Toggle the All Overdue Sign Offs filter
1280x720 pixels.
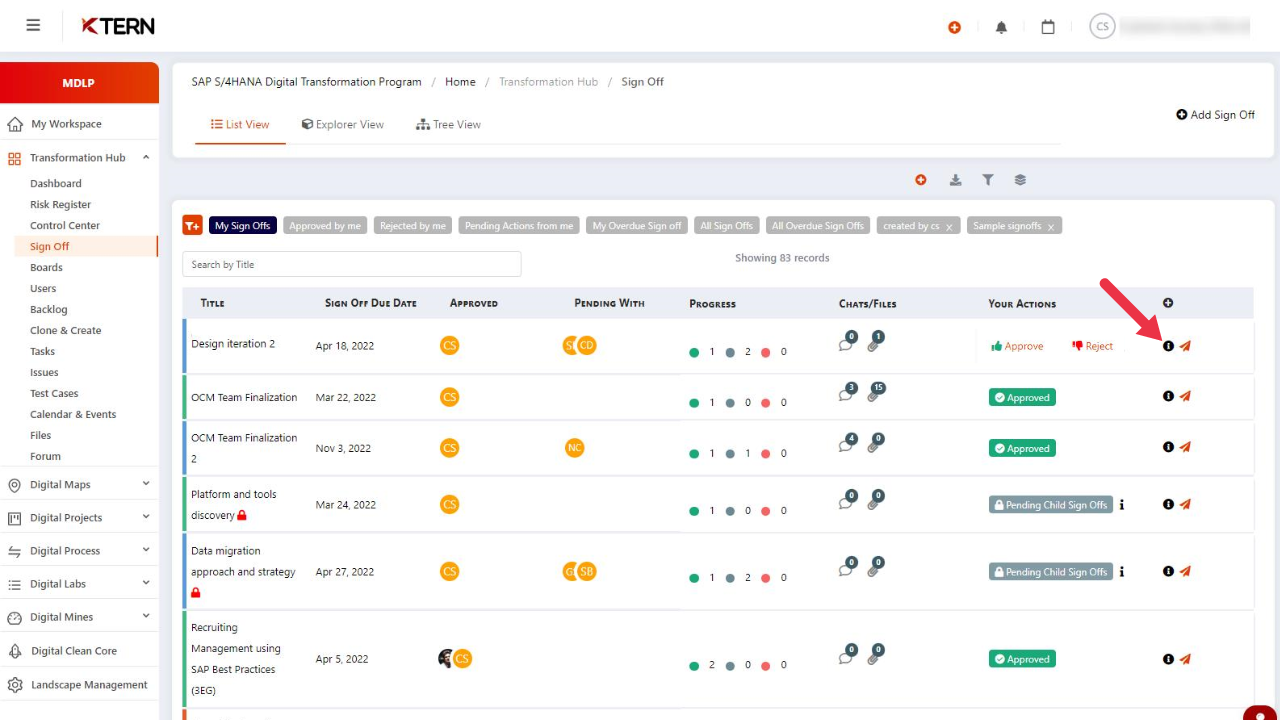[818, 226]
